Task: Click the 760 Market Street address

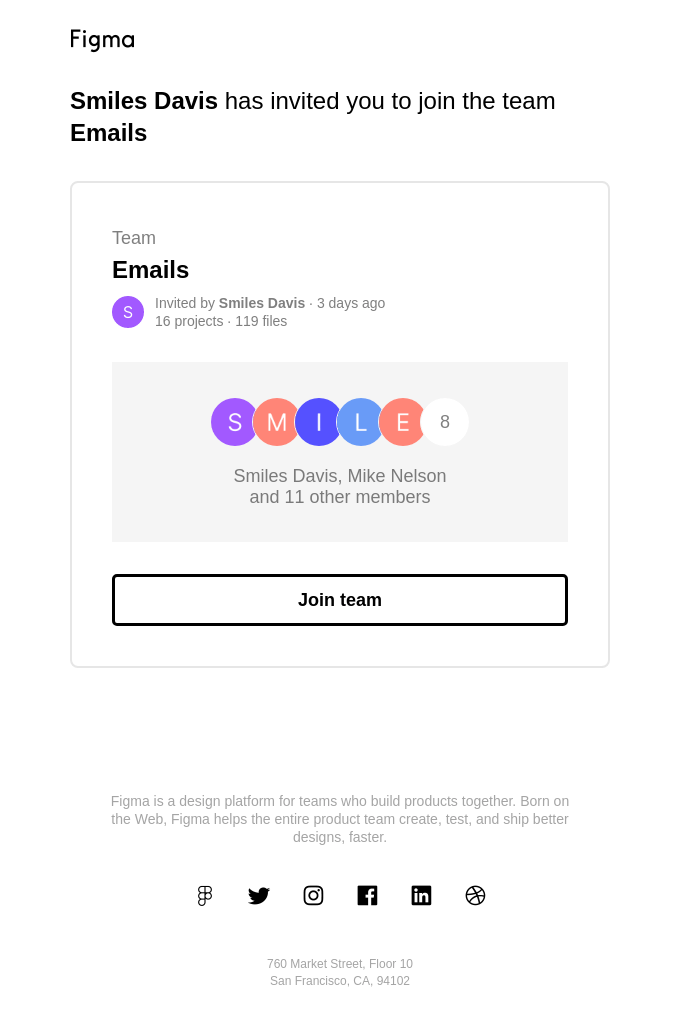Action: (x=340, y=964)
